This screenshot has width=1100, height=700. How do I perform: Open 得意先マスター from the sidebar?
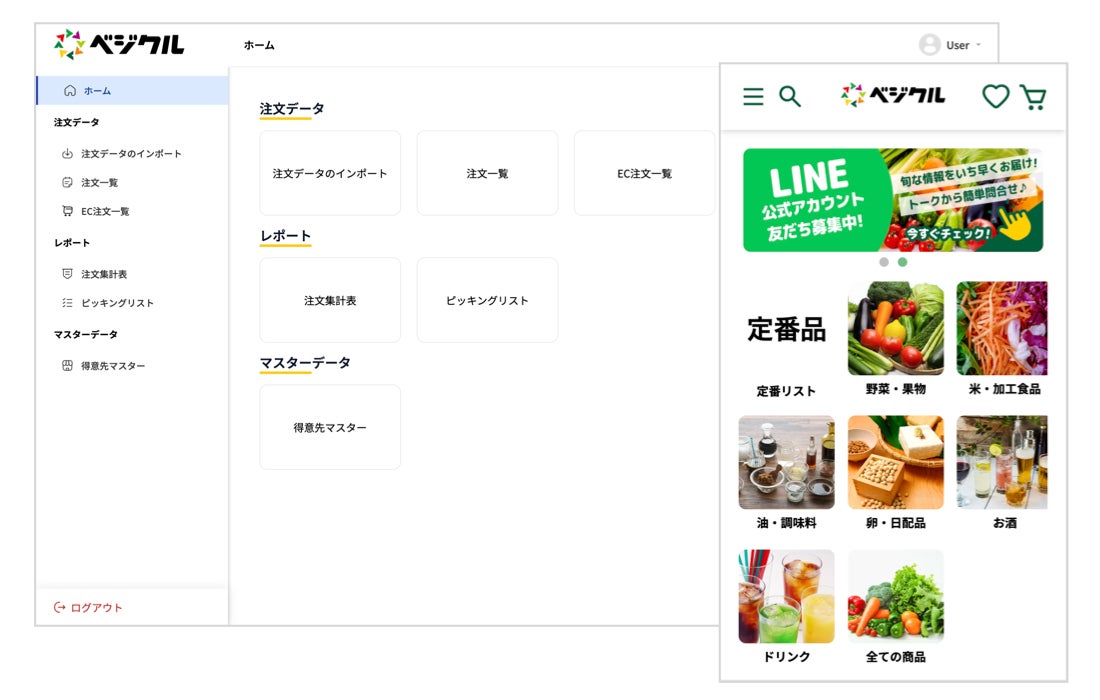(113, 365)
